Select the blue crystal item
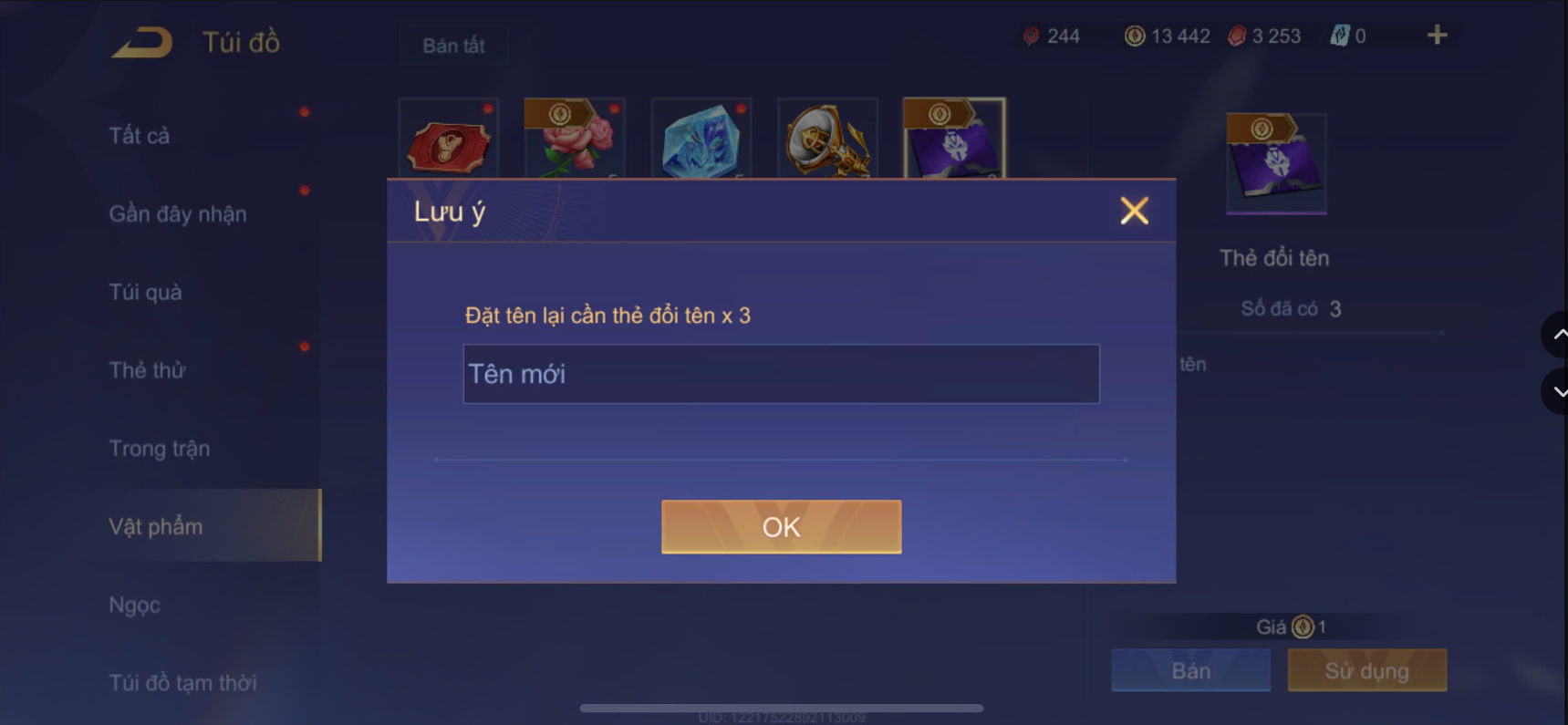 click(701, 139)
